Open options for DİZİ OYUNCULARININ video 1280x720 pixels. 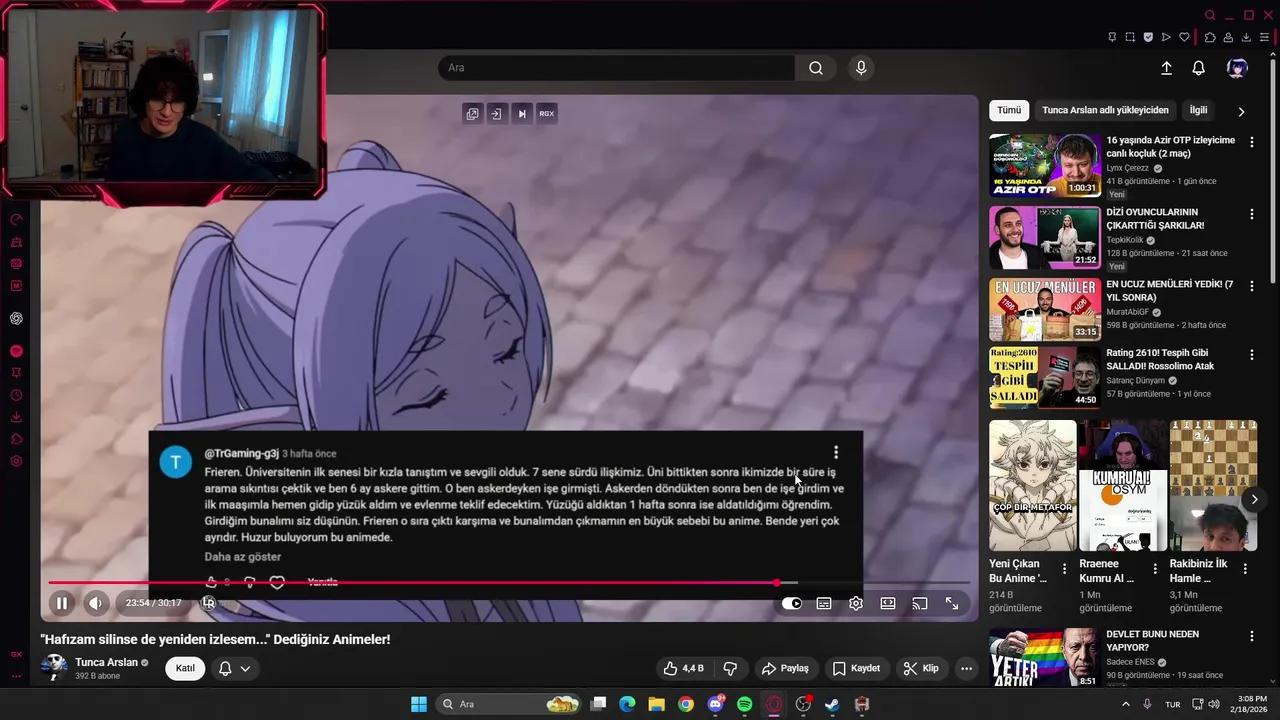pos(1251,215)
